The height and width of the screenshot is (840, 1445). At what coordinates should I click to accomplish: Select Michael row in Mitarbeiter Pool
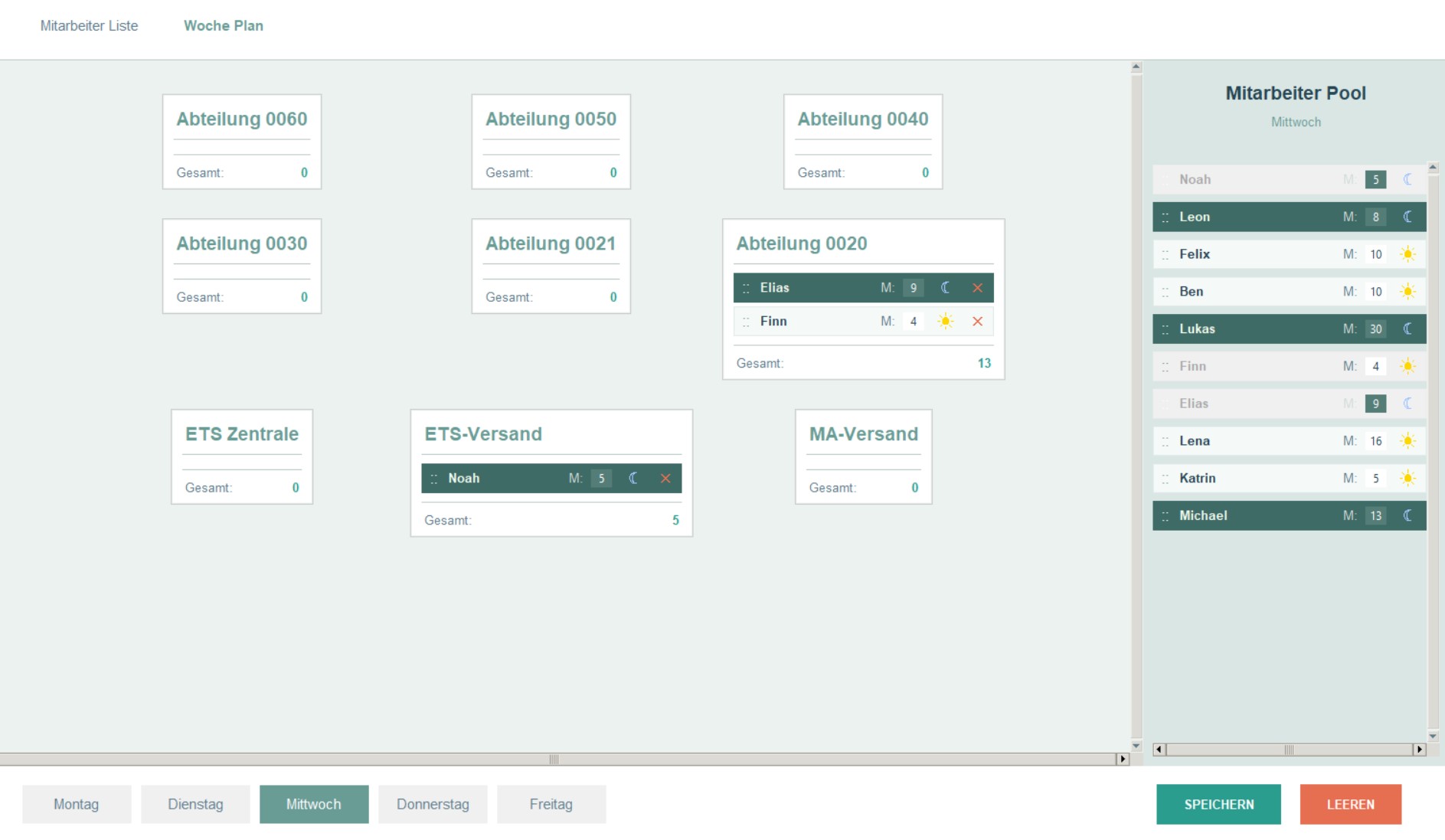[x=1290, y=516]
